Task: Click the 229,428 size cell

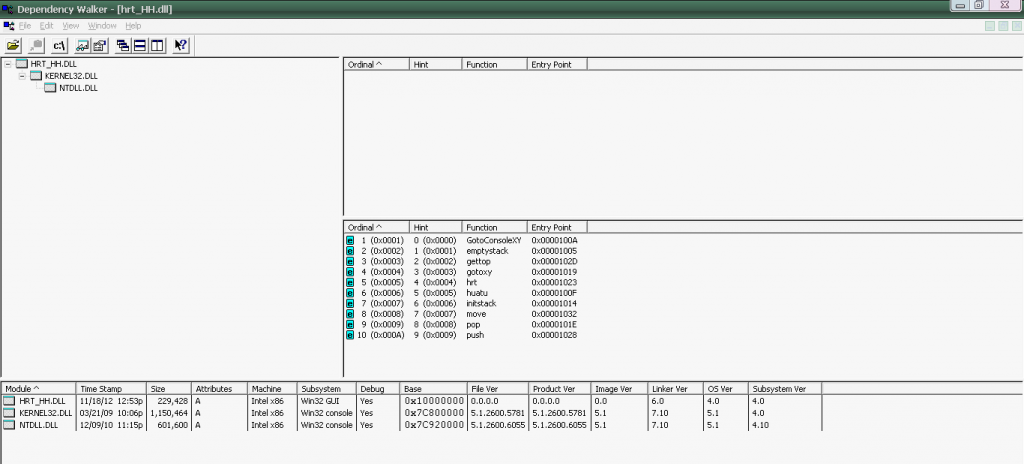Action: point(170,401)
